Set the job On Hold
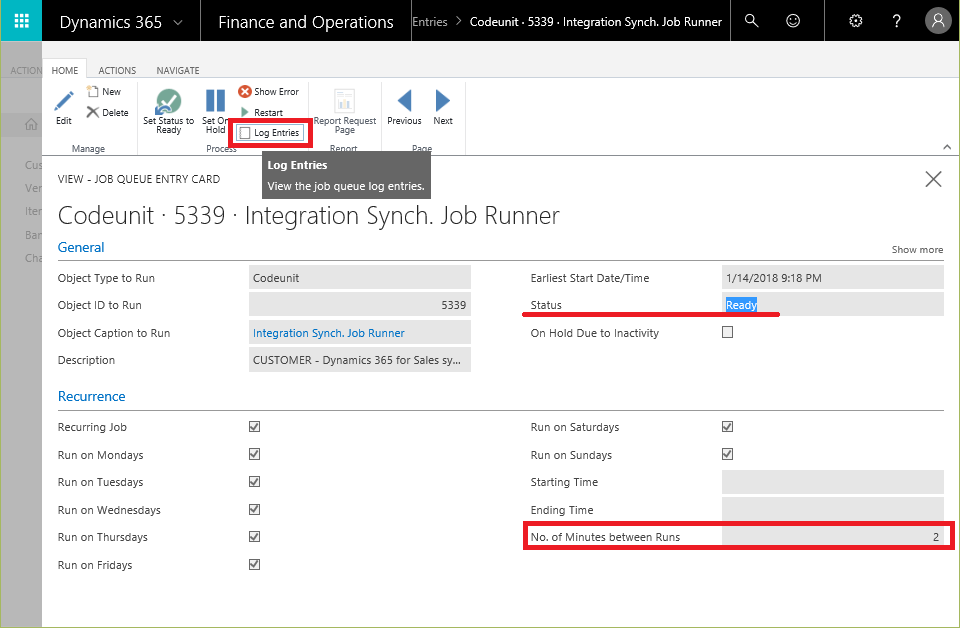 215,111
